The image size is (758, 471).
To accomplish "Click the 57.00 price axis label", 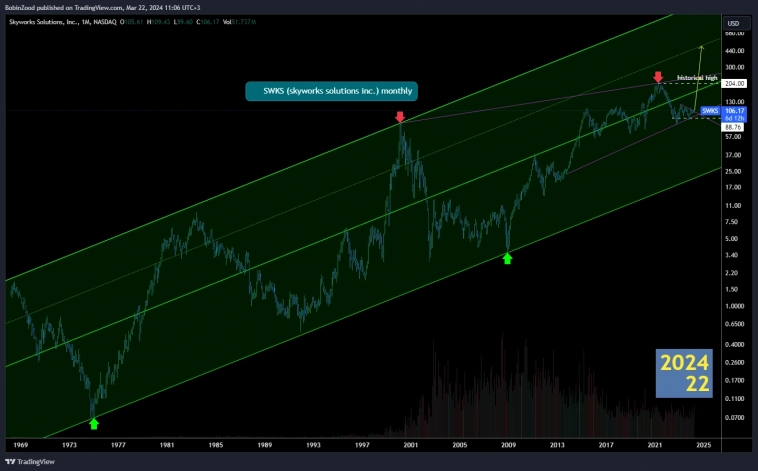I will [x=733, y=137].
